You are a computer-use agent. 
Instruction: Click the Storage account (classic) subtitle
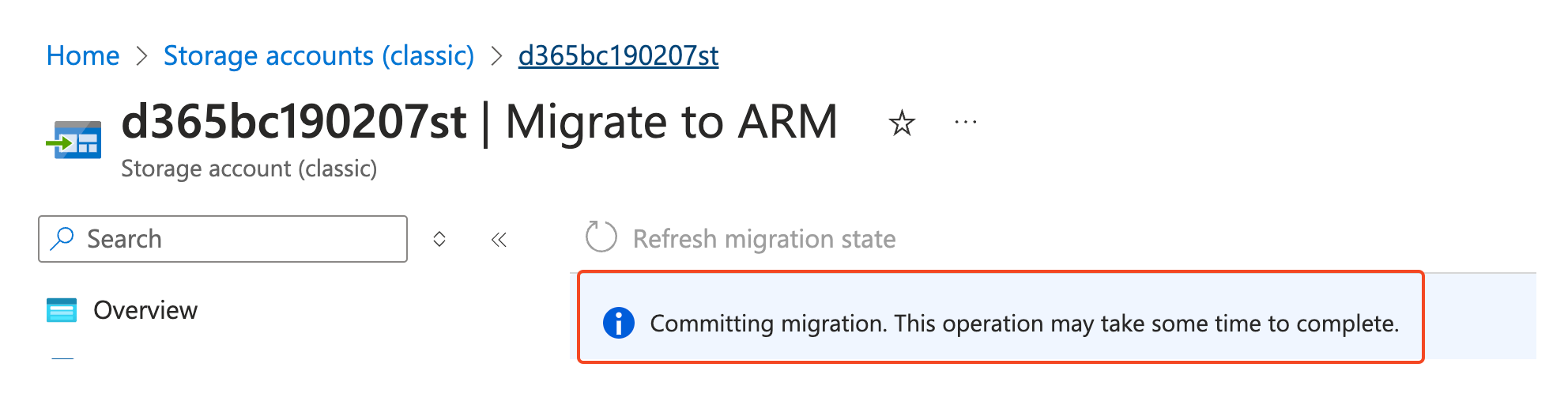(249, 169)
